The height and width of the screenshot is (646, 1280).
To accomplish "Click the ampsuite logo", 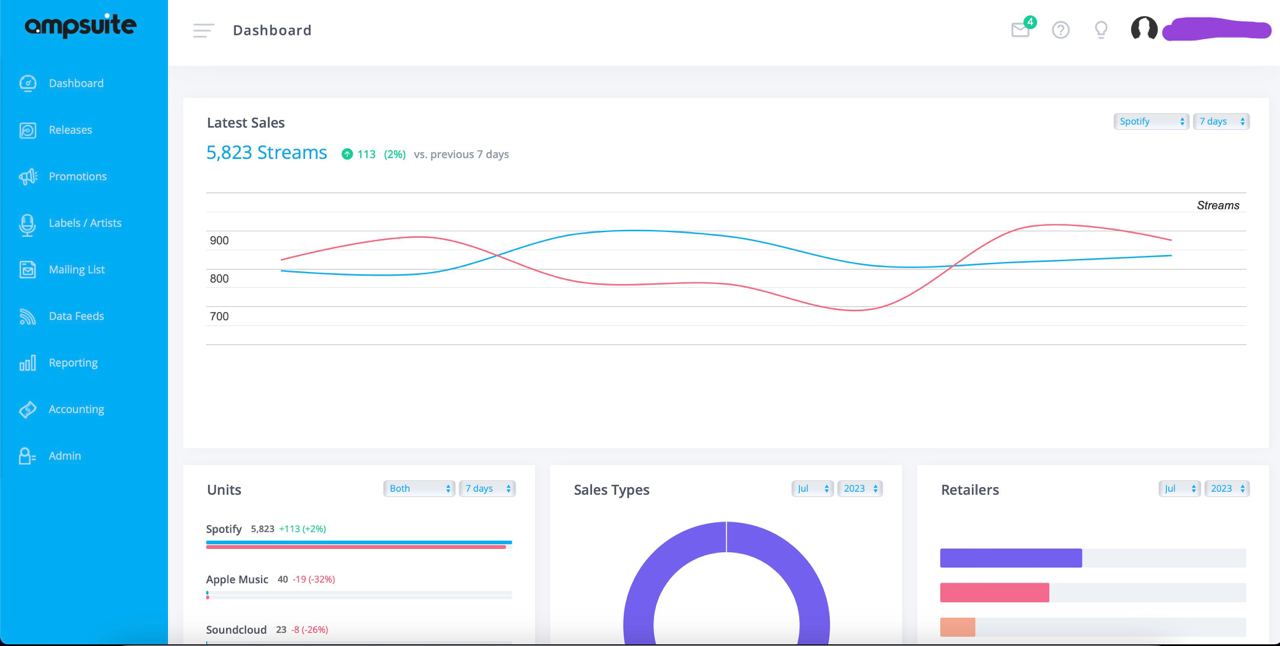I will (80, 26).
